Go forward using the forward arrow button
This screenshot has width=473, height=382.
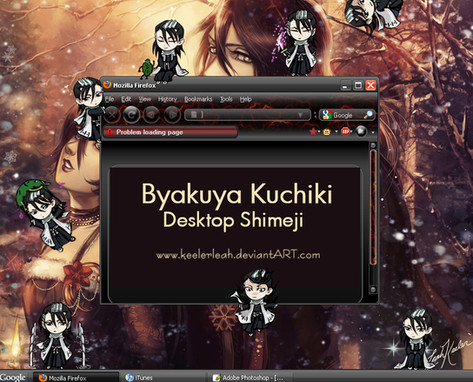[172, 115]
